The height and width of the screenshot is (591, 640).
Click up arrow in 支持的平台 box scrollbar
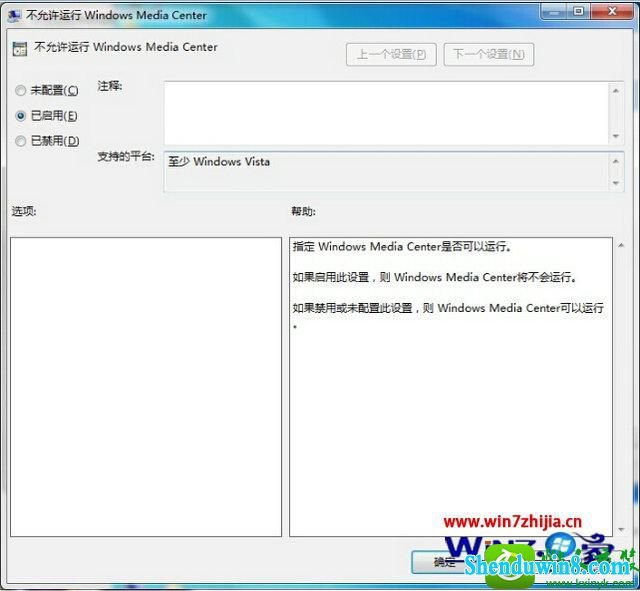(616, 162)
